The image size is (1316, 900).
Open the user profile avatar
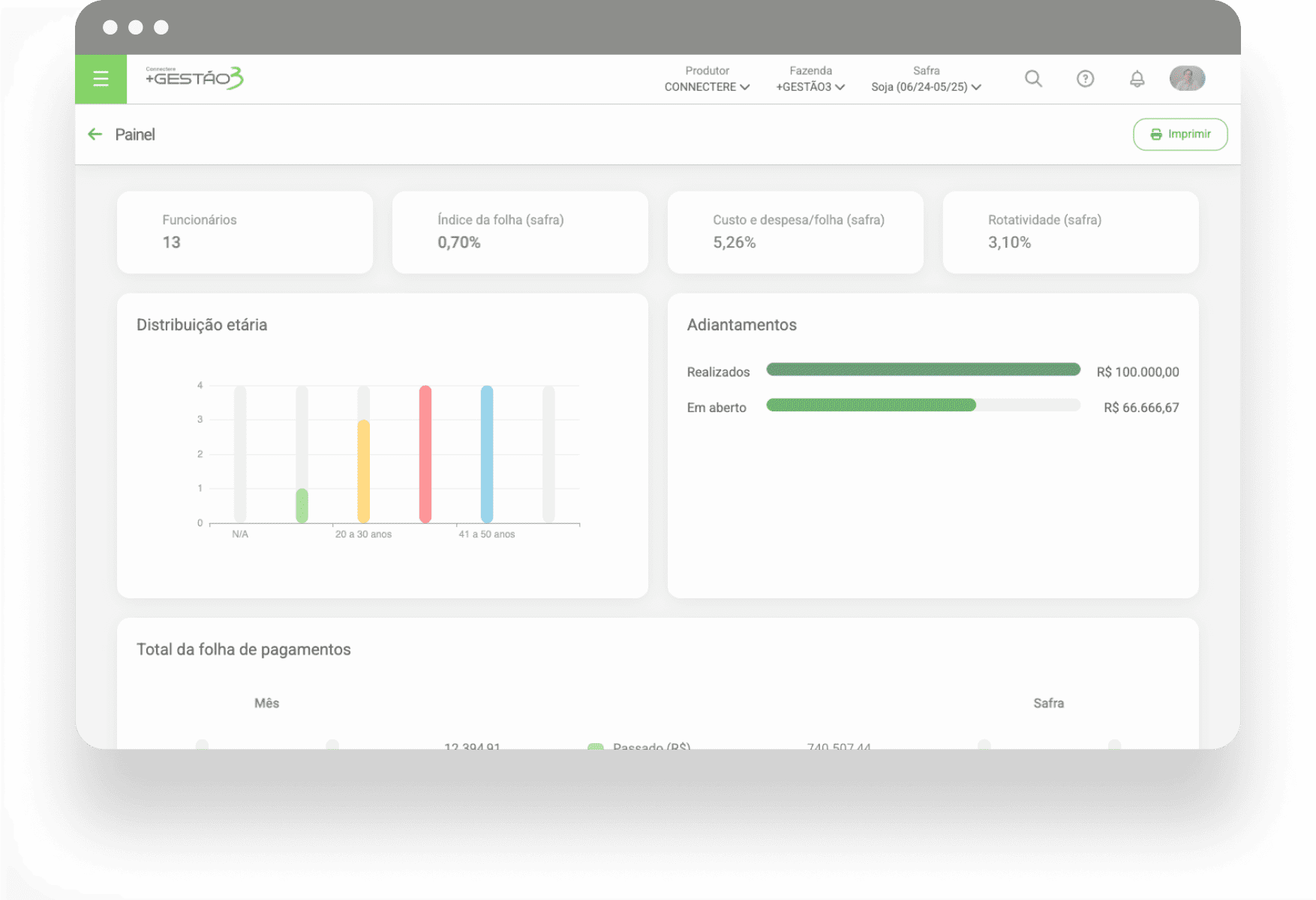click(x=1187, y=78)
